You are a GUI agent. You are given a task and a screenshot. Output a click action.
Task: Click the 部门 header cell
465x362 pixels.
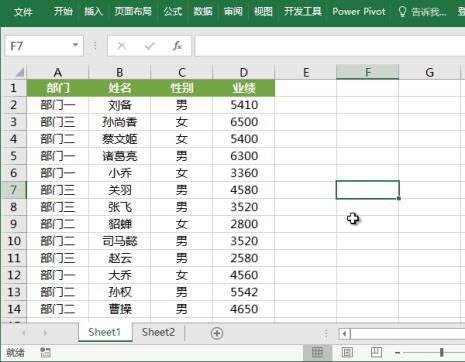point(58,88)
